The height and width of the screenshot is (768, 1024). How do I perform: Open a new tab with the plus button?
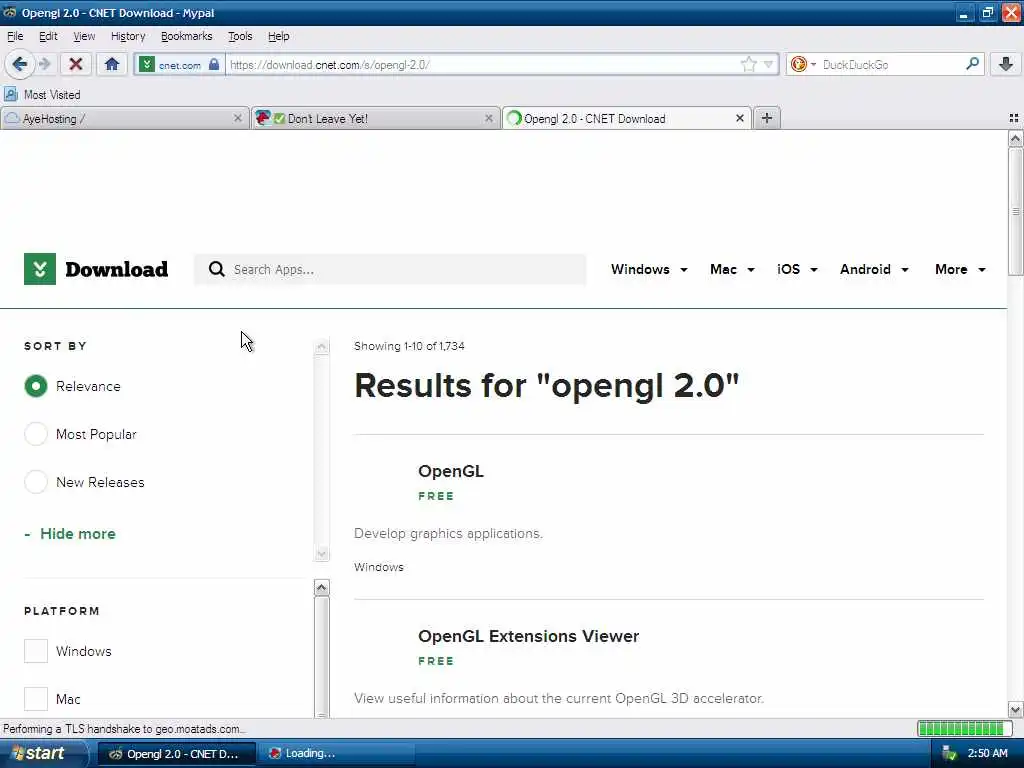(767, 118)
